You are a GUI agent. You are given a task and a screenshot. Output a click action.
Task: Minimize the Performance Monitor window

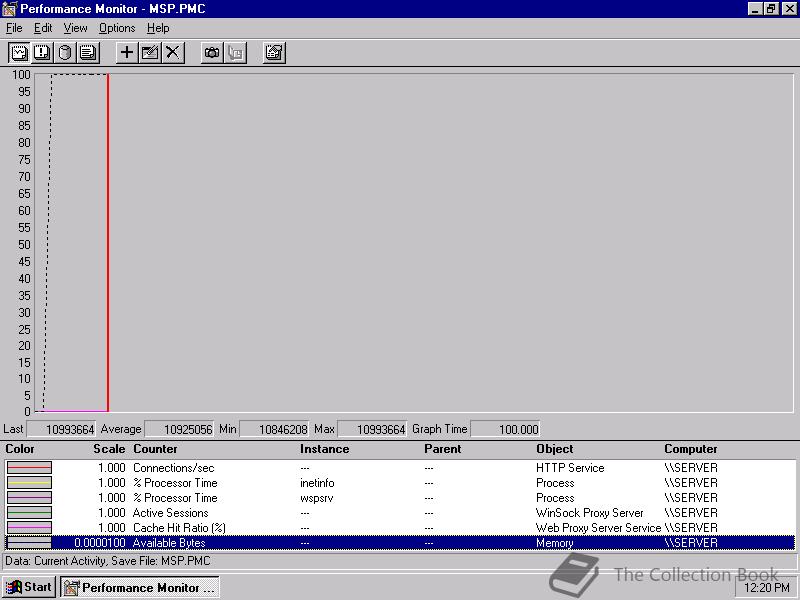click(x=755, y=9)
